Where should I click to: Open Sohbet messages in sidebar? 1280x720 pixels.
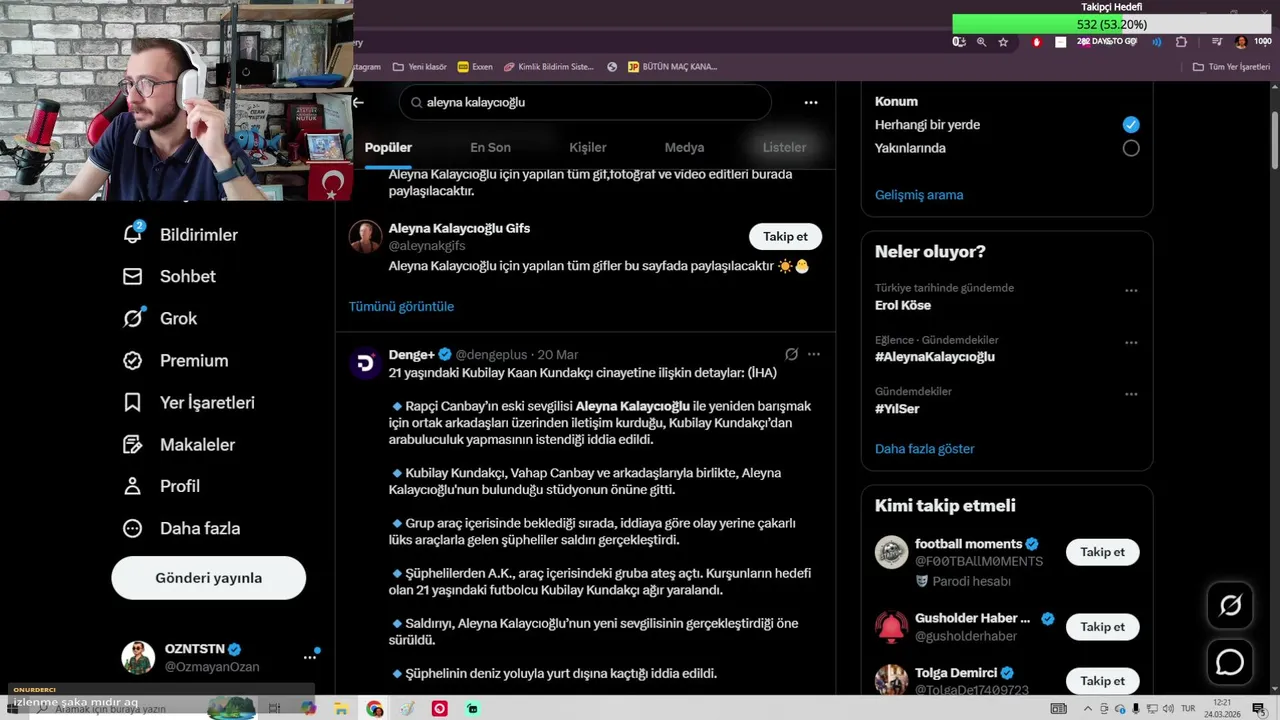click(169, 277)
